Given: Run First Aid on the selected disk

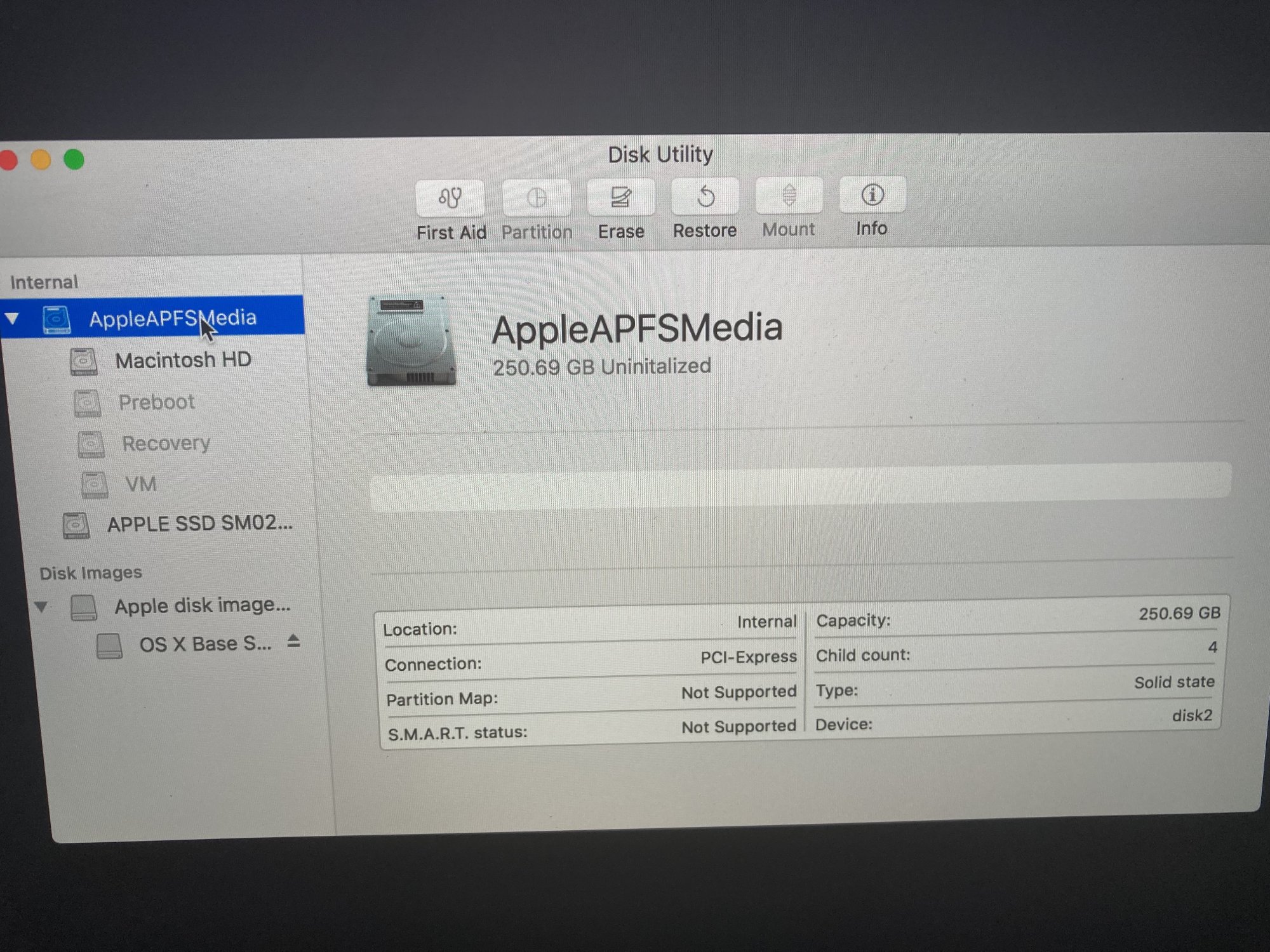Looking at the screenshot, I should (x=450, y=198).
